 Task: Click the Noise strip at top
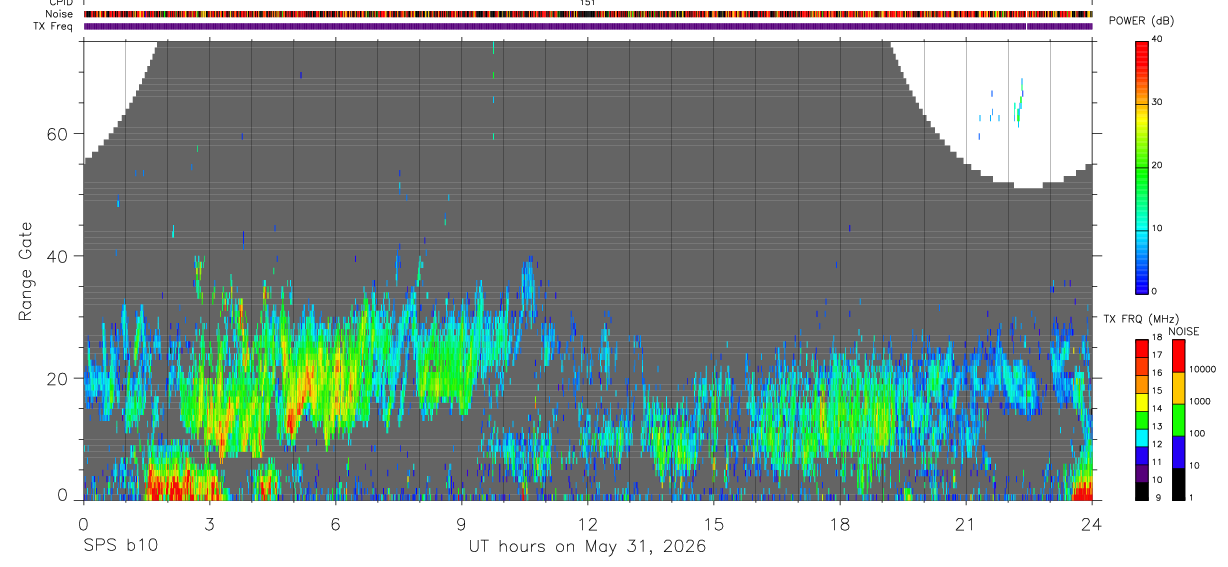588,14
